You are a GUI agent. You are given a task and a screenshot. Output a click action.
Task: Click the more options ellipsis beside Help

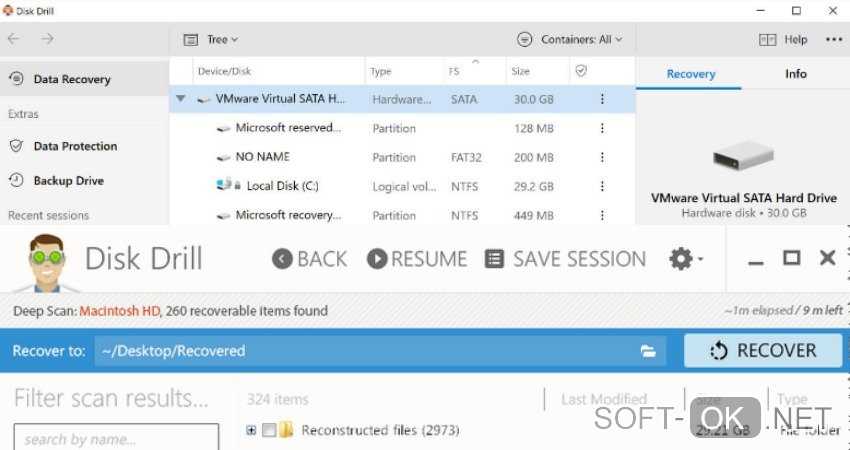point(834,40)
